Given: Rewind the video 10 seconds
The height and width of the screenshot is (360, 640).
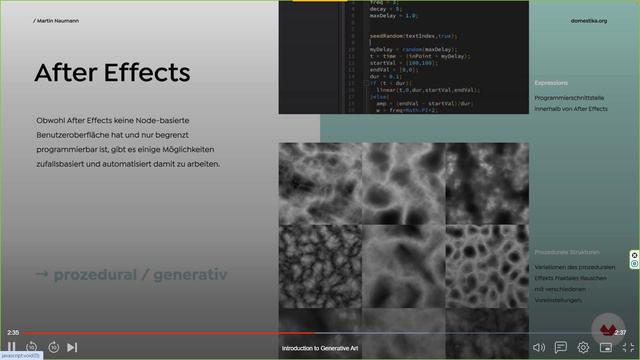Looking at the screenshot, I should 31,347.
